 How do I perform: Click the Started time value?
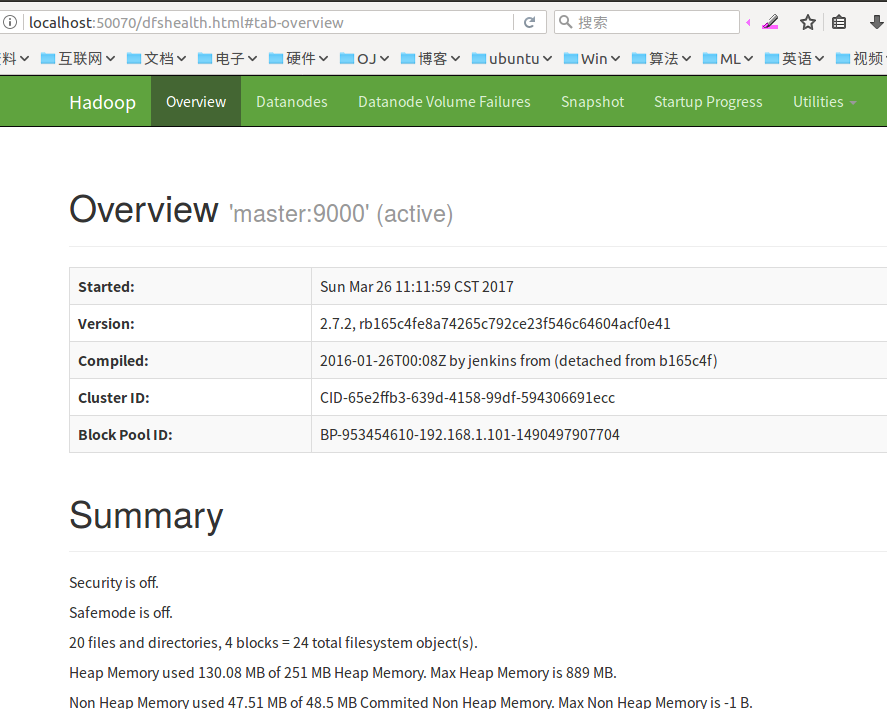417,287
